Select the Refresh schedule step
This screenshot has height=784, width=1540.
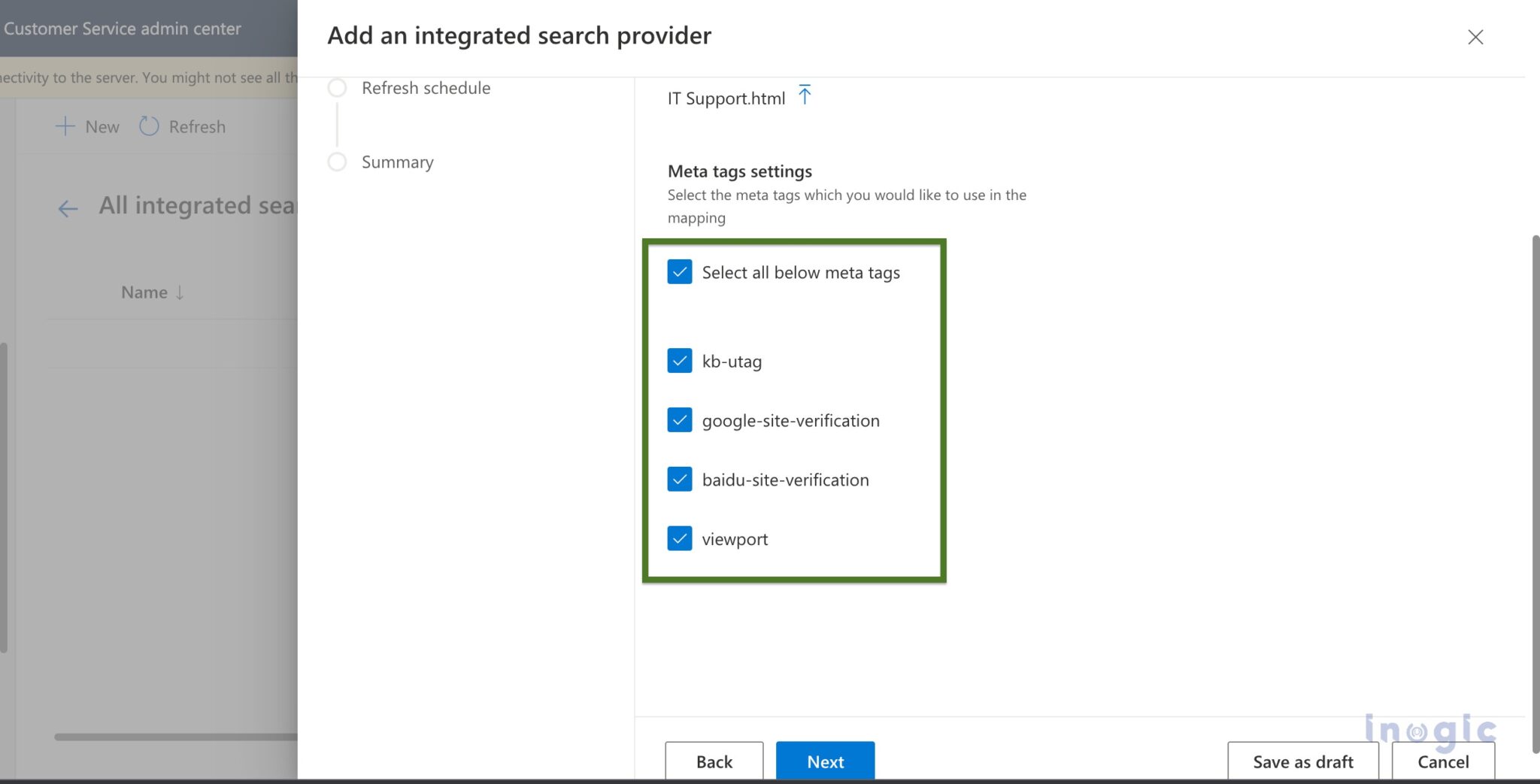(x=426, y=88)
